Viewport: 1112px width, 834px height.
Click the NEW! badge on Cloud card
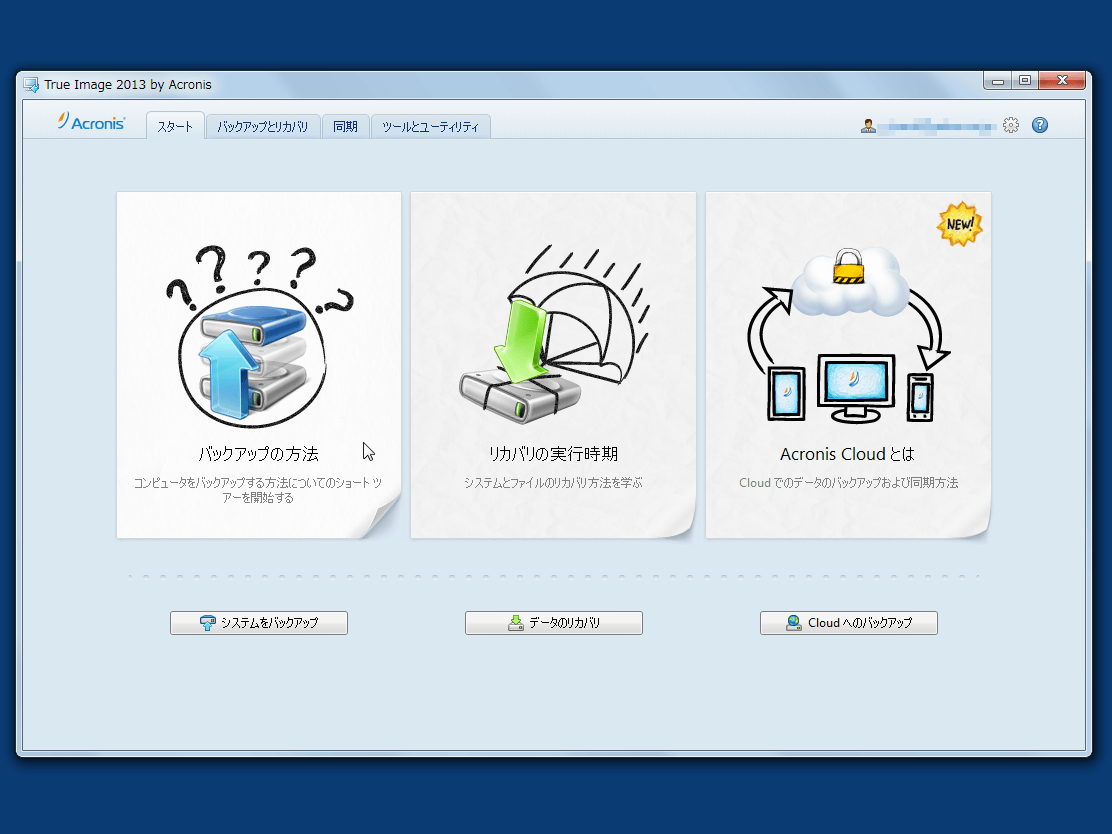[960, 223]
